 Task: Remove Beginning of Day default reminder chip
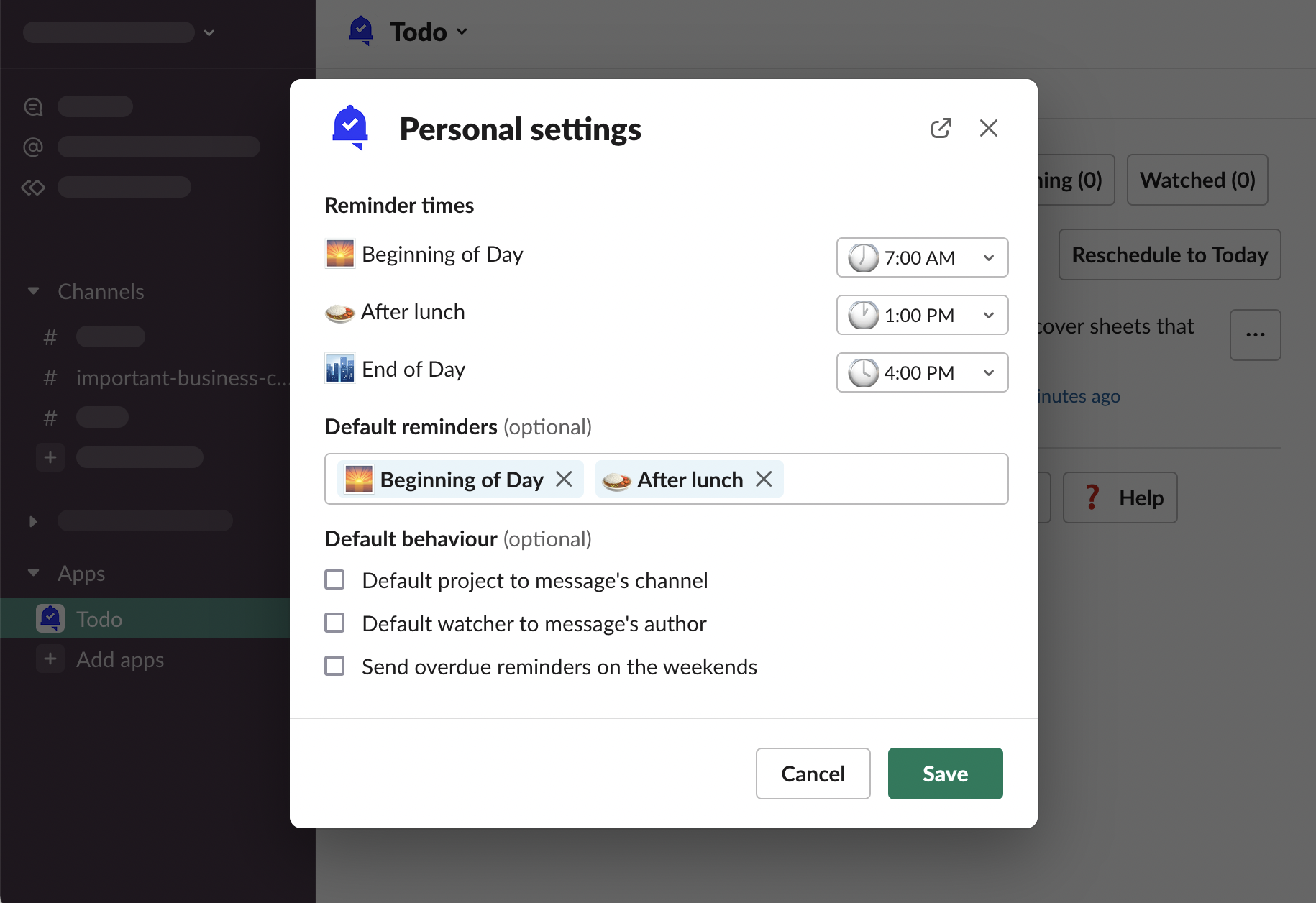pos(565,480)
